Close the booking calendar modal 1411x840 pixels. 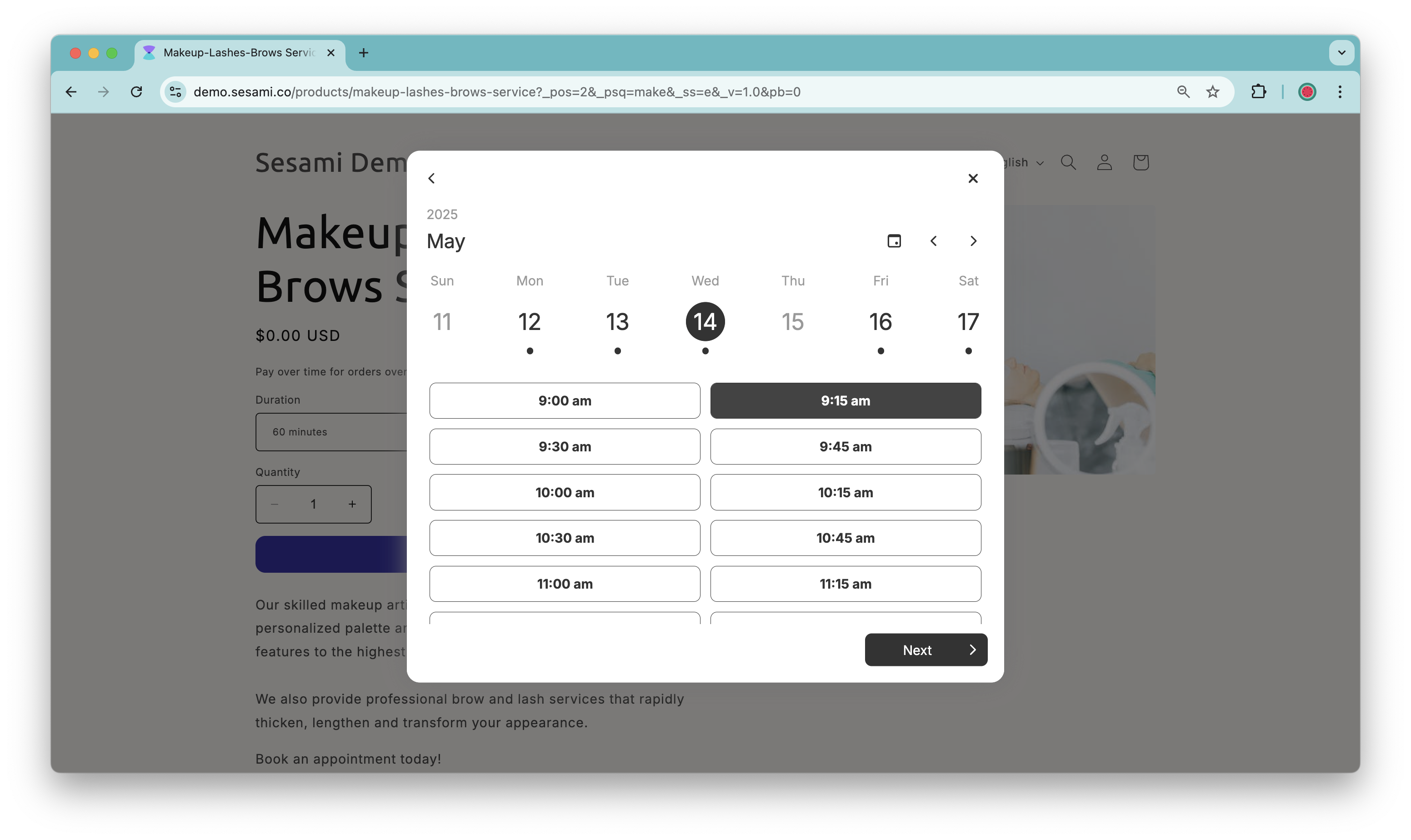click(972, 178)
